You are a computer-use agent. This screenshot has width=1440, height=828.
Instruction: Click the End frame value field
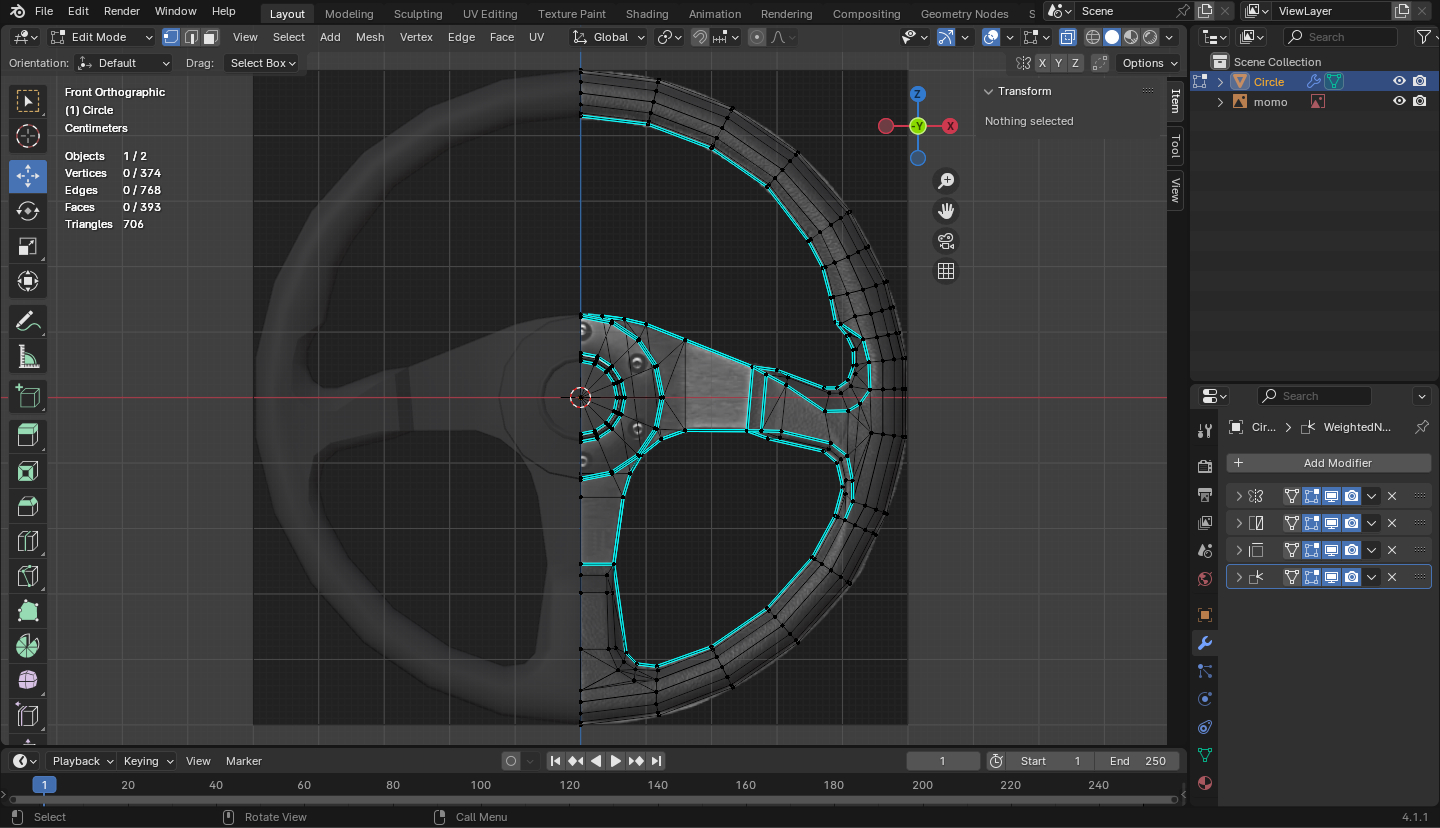coord(1137,761)
